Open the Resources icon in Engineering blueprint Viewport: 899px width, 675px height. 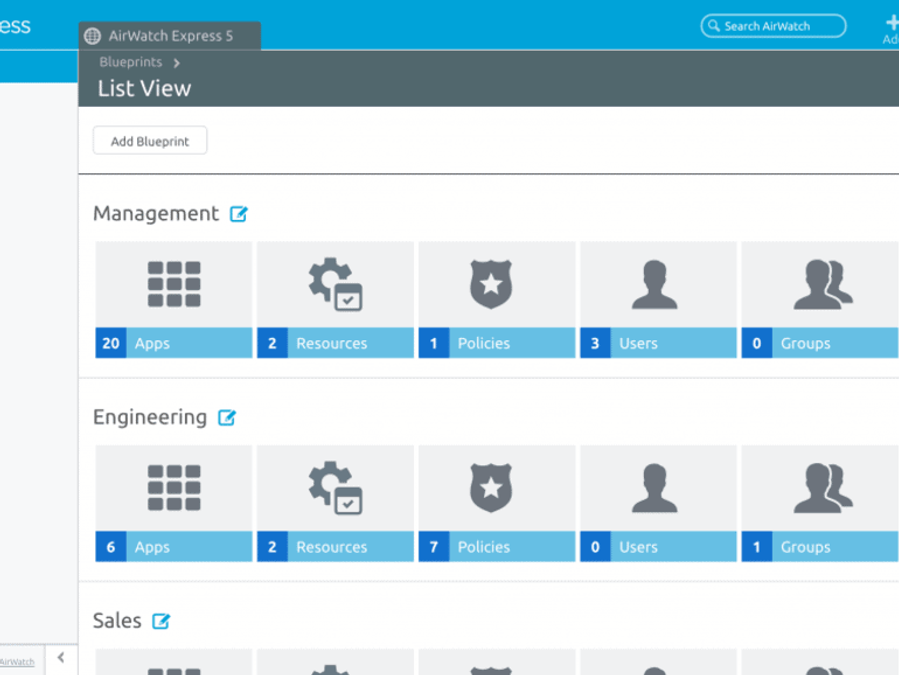(333, 488)
